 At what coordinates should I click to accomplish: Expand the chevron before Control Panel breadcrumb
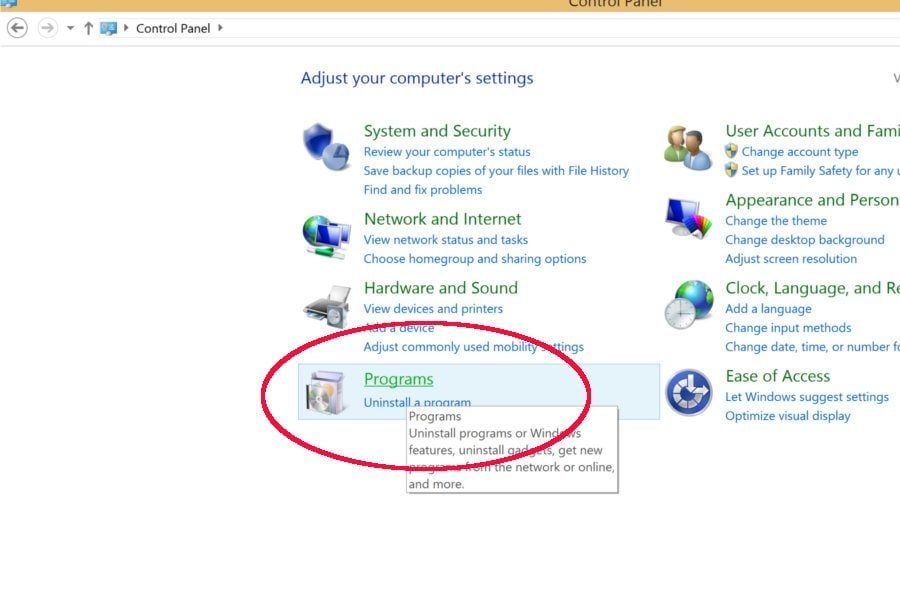pos(126,28)
